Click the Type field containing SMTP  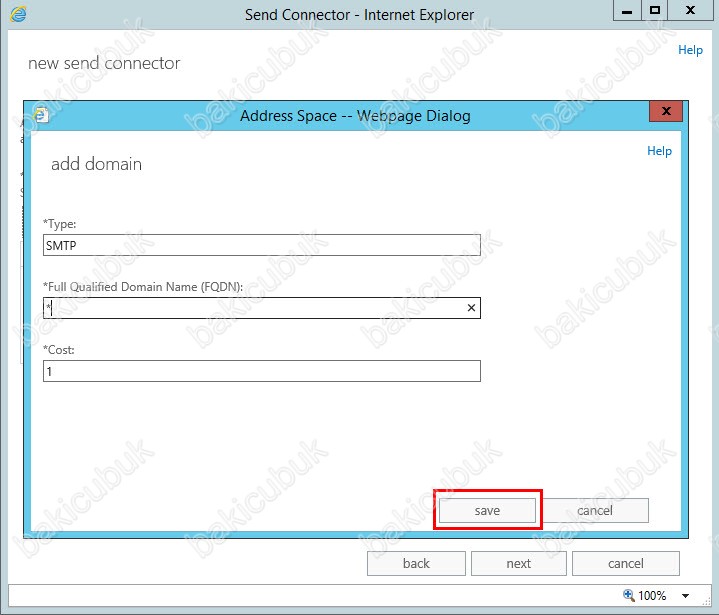pyautogui.click(x=261, y=245)
